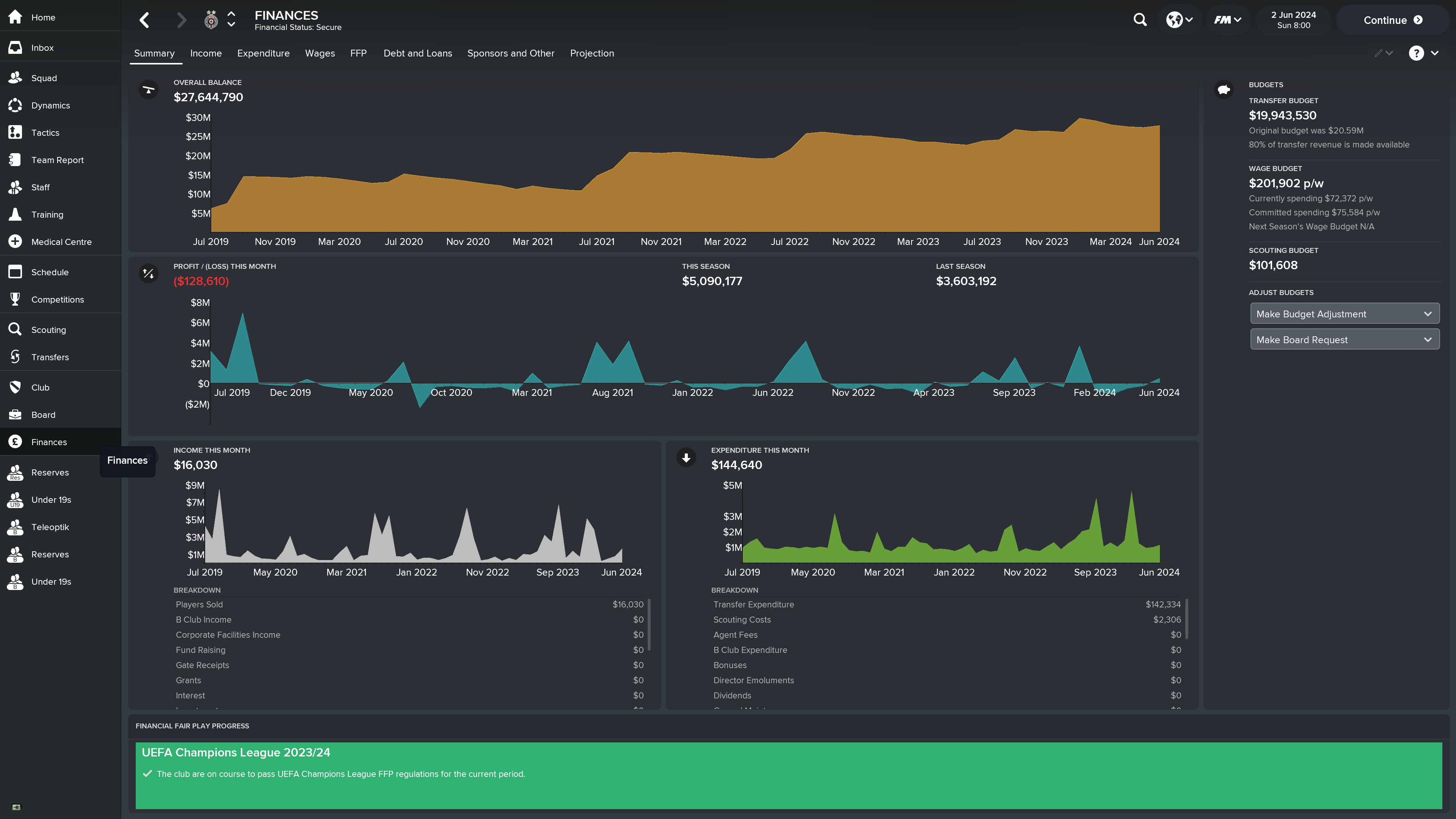
Task: Open the Training sidebar icon
Action: (15, 214)
